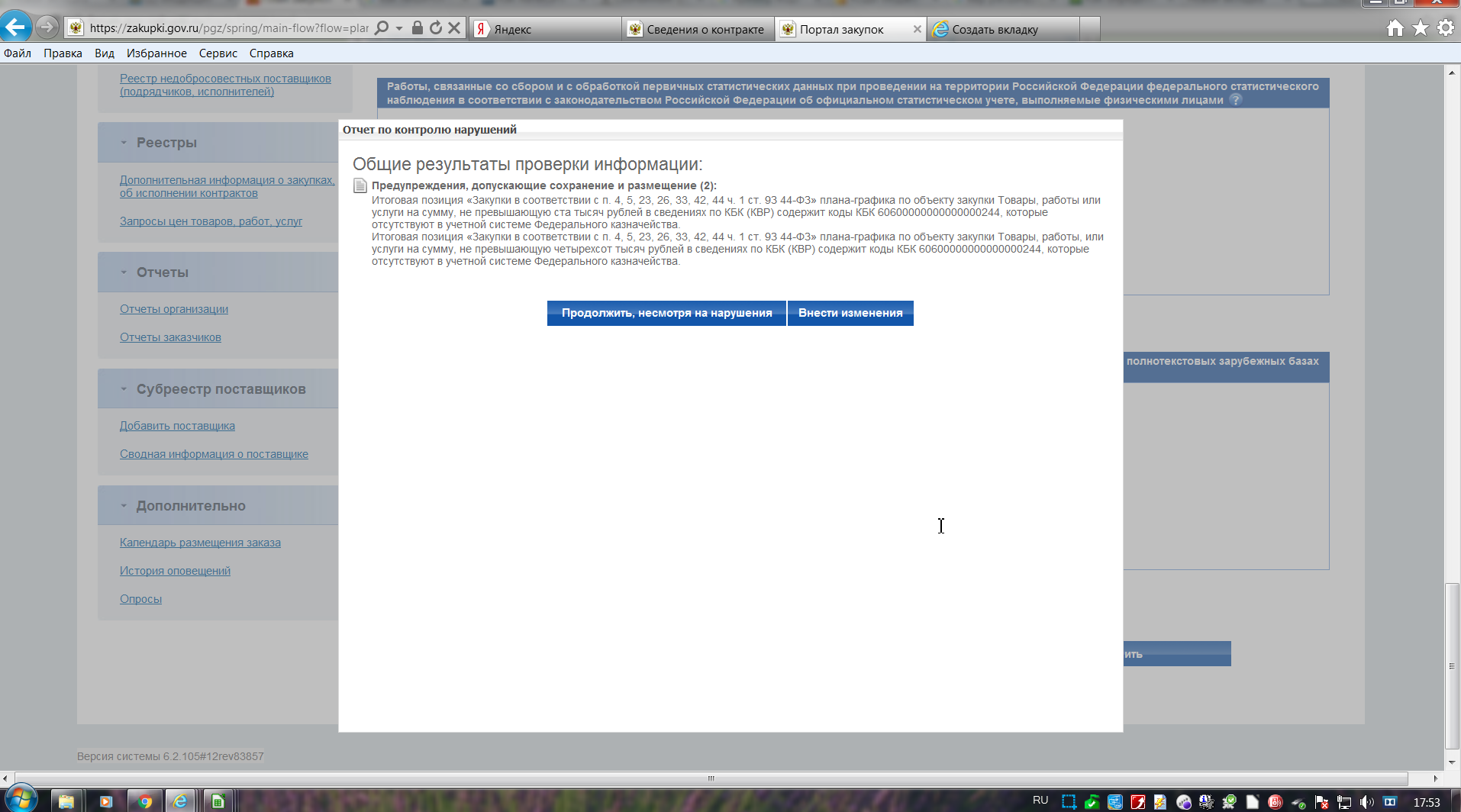Open Google Chrome from the taskbar

pos(144,801)
